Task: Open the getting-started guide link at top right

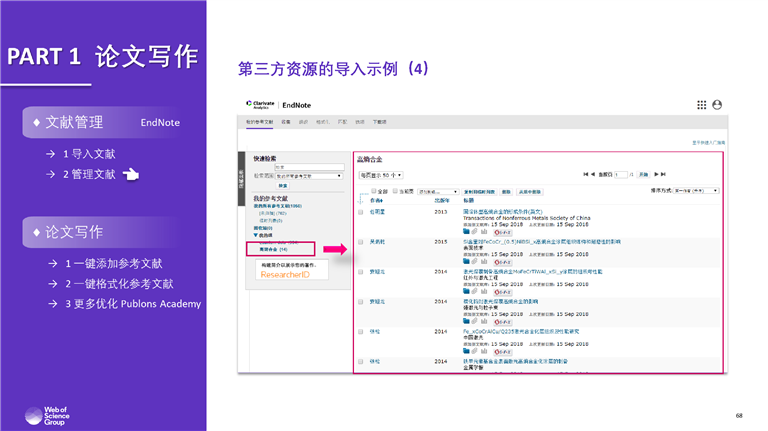Action: coord(708,143)
